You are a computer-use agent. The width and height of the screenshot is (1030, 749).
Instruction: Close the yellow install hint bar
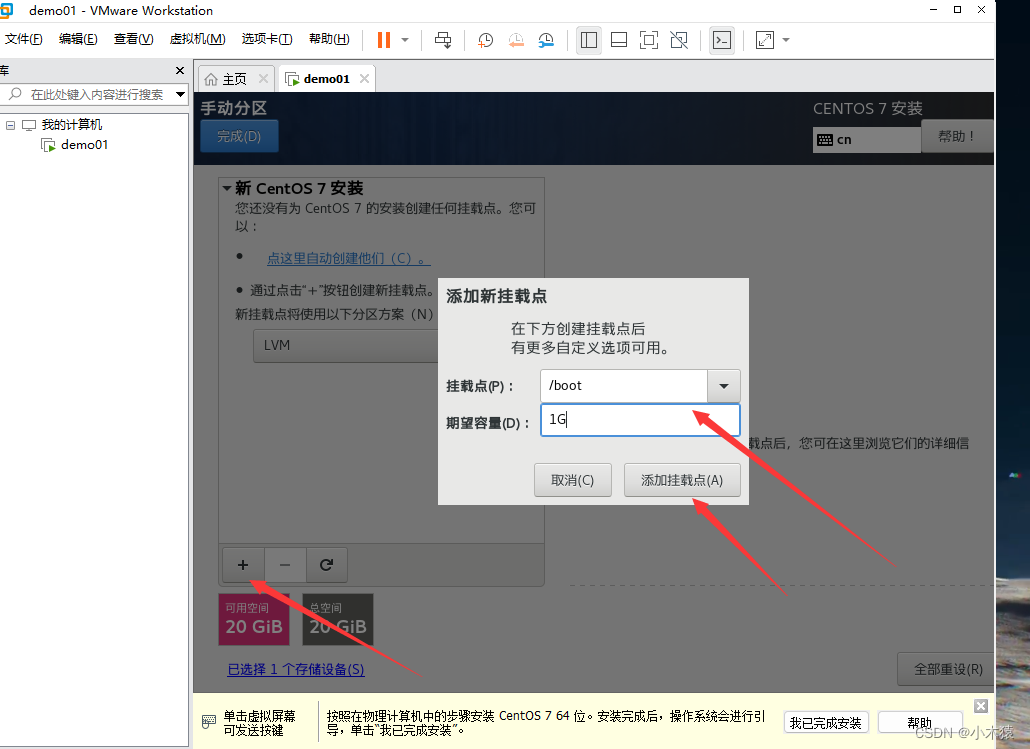point(981,706)
